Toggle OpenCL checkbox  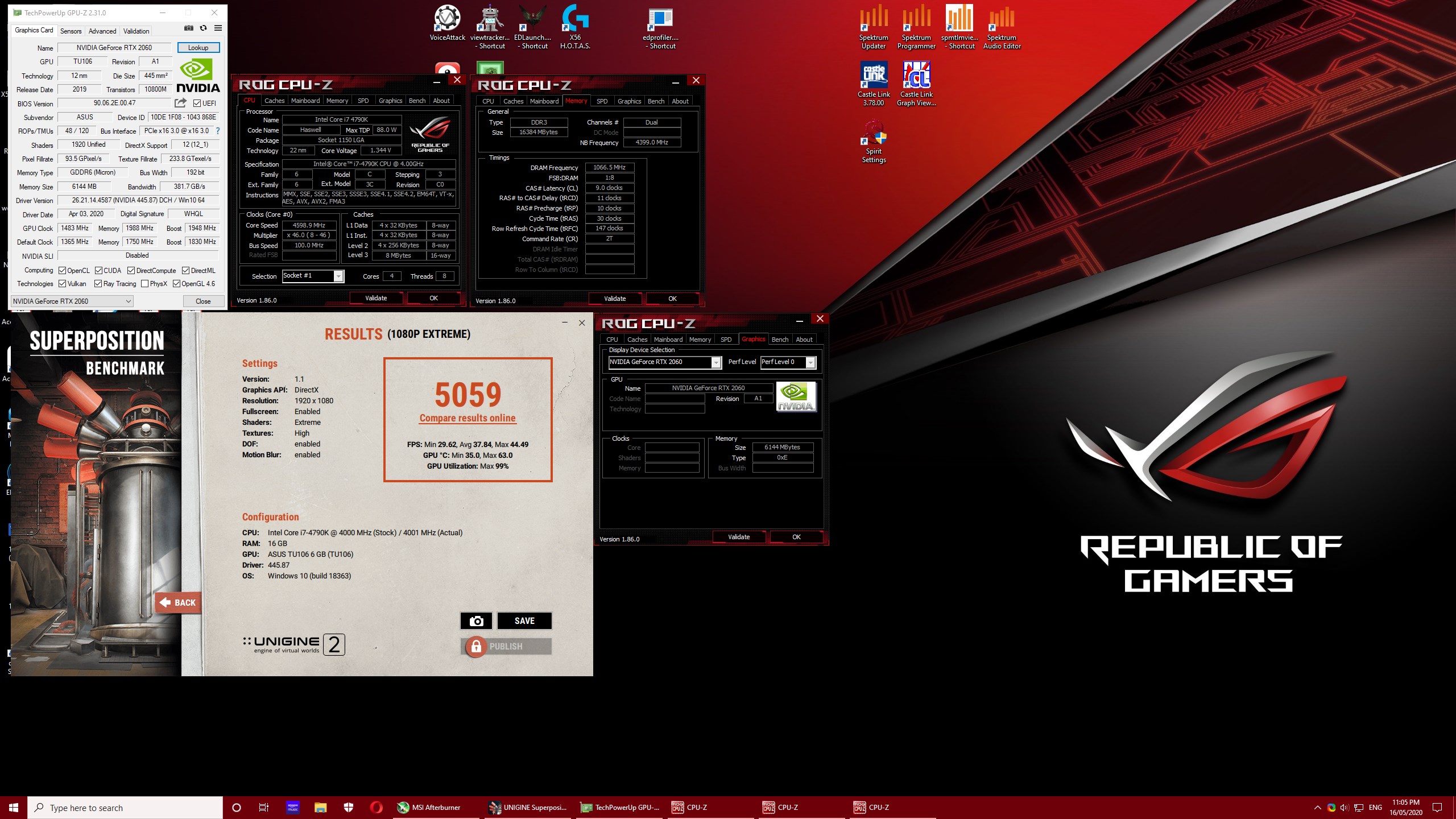tap(63, 271)
